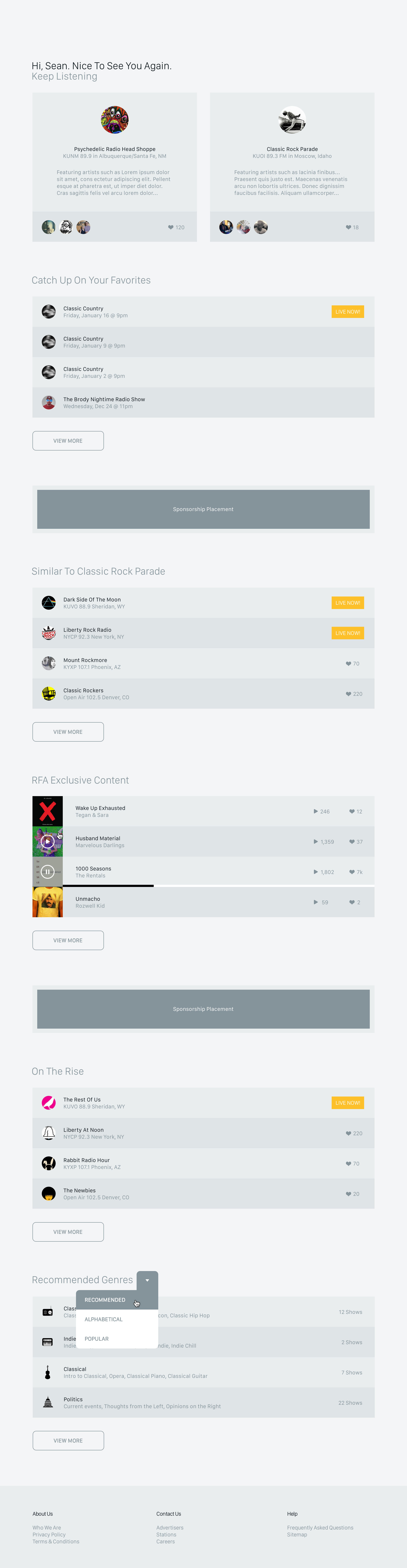The height and width of the screenshot is (1568, 407).
Task: Click Live Now on The Rest Of Us
Action: click(348, 1102)
